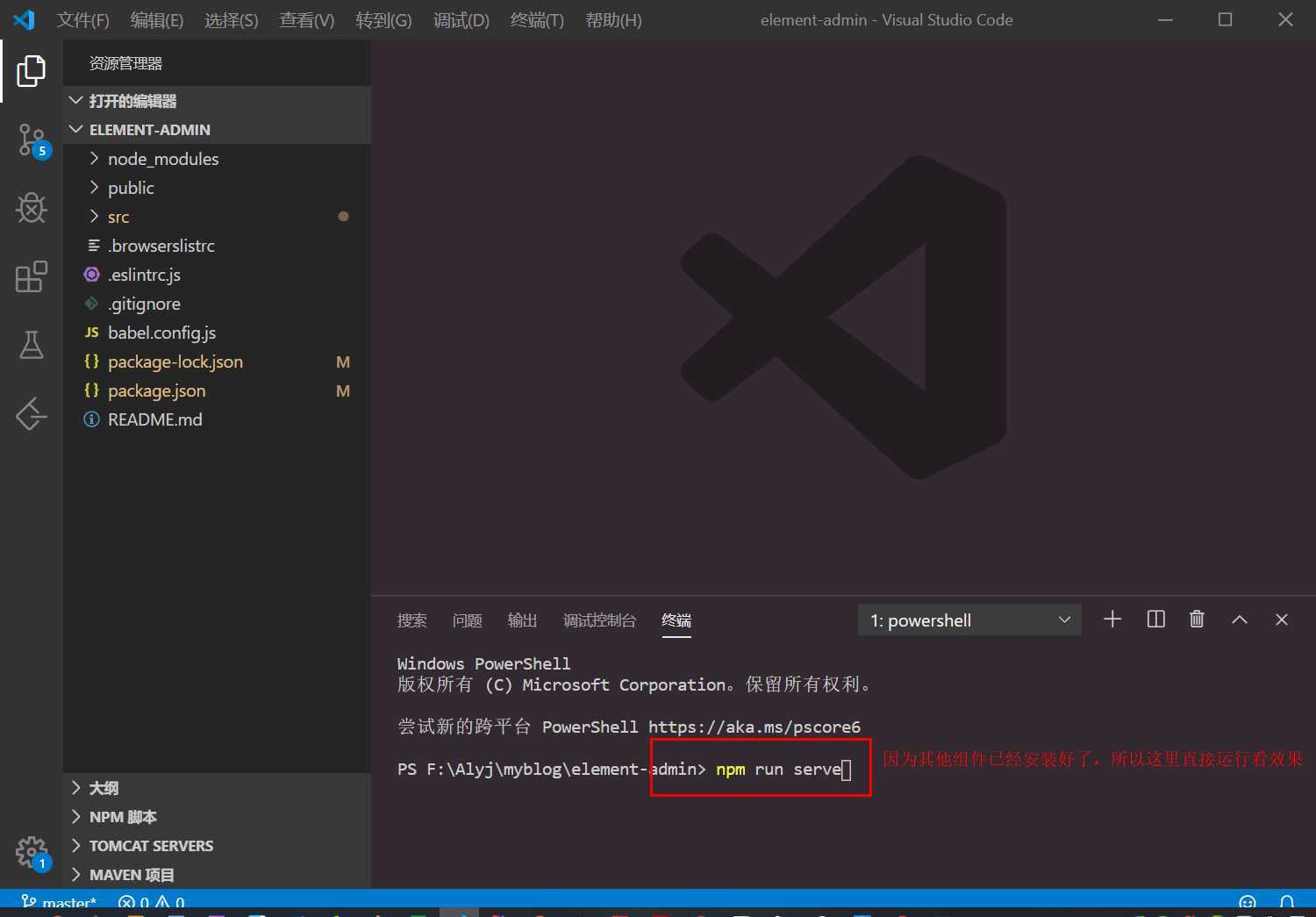Open the 终端(T) menu
The image size is (1316, 917).
pyautogui.click(x=537, y=20)
